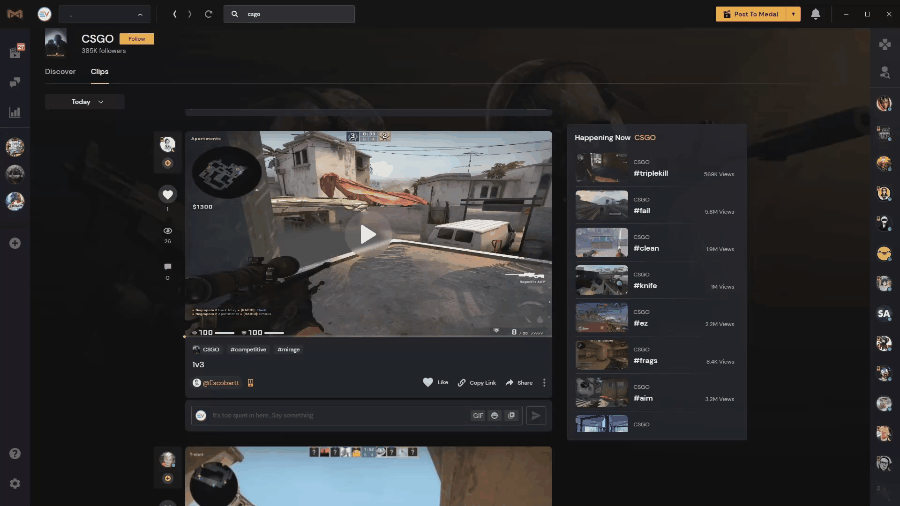This screenshot has height=506, width=900.
Task: Open friend search icon in right sidebar
Action: pyautogui.click(x=885, y=72)
